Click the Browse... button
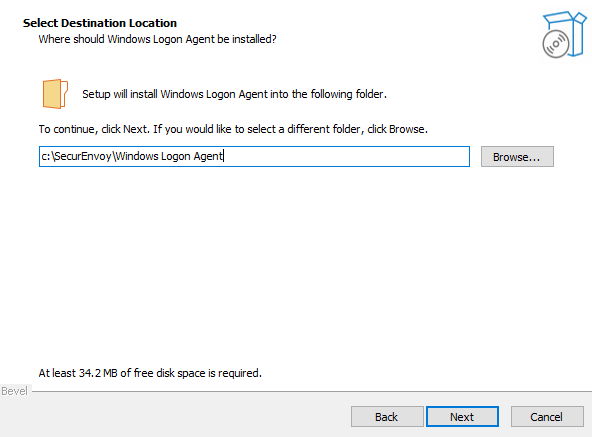The image size is (592, 437). [517, 156]
